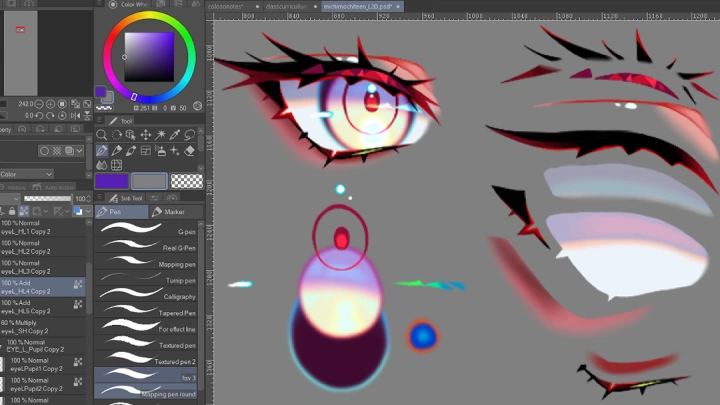The height and width of the screenshot is (405, 720).
Task: Select the purple main color swatch
Action: click(x=112, y=181)
